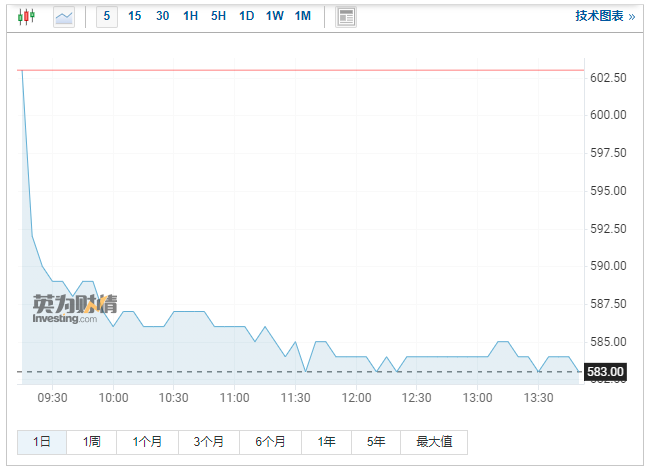Switch interval to 1D
This screenshot has height=466, width=647.
coord(246,16)
